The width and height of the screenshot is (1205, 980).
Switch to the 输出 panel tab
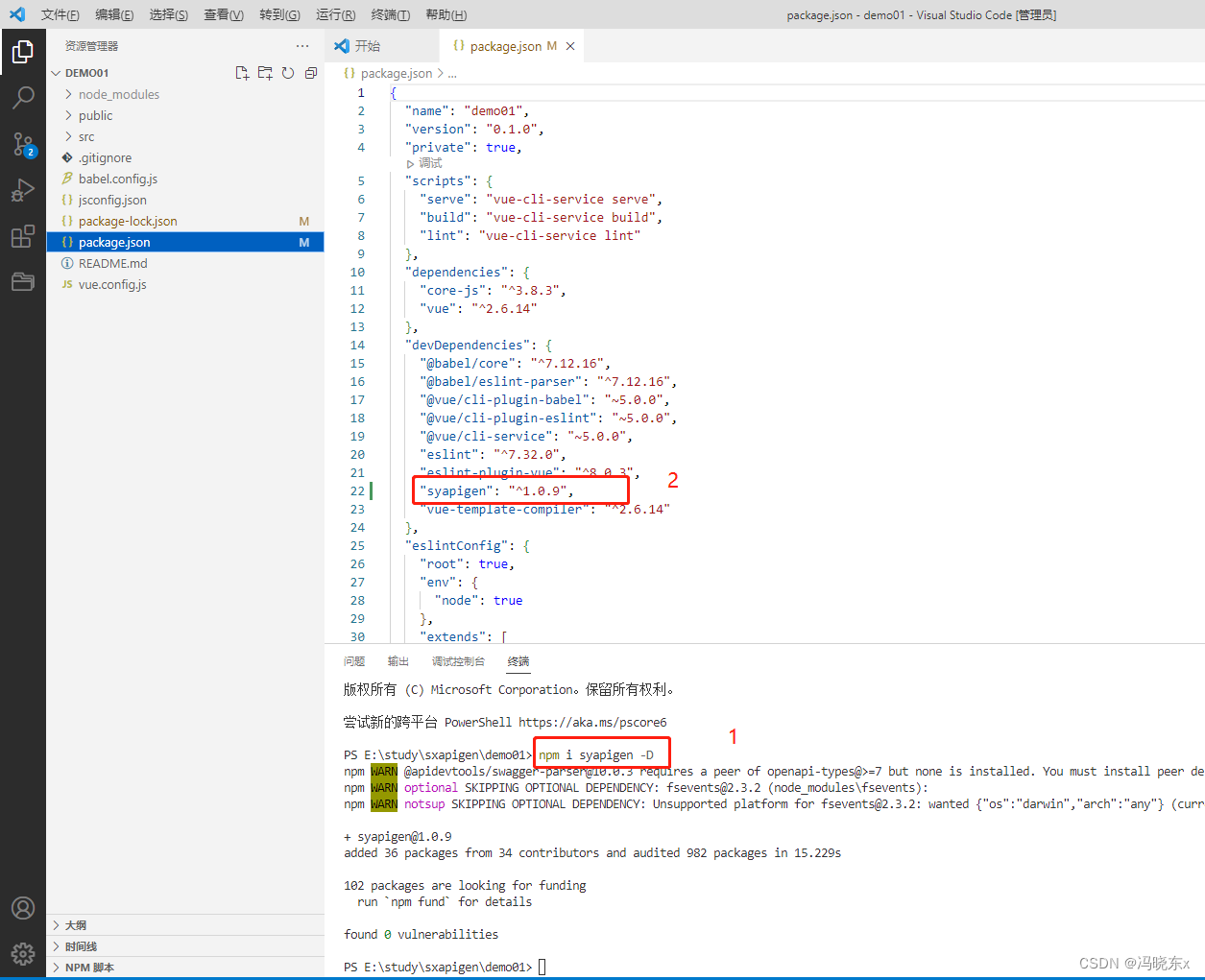[398, 661]
